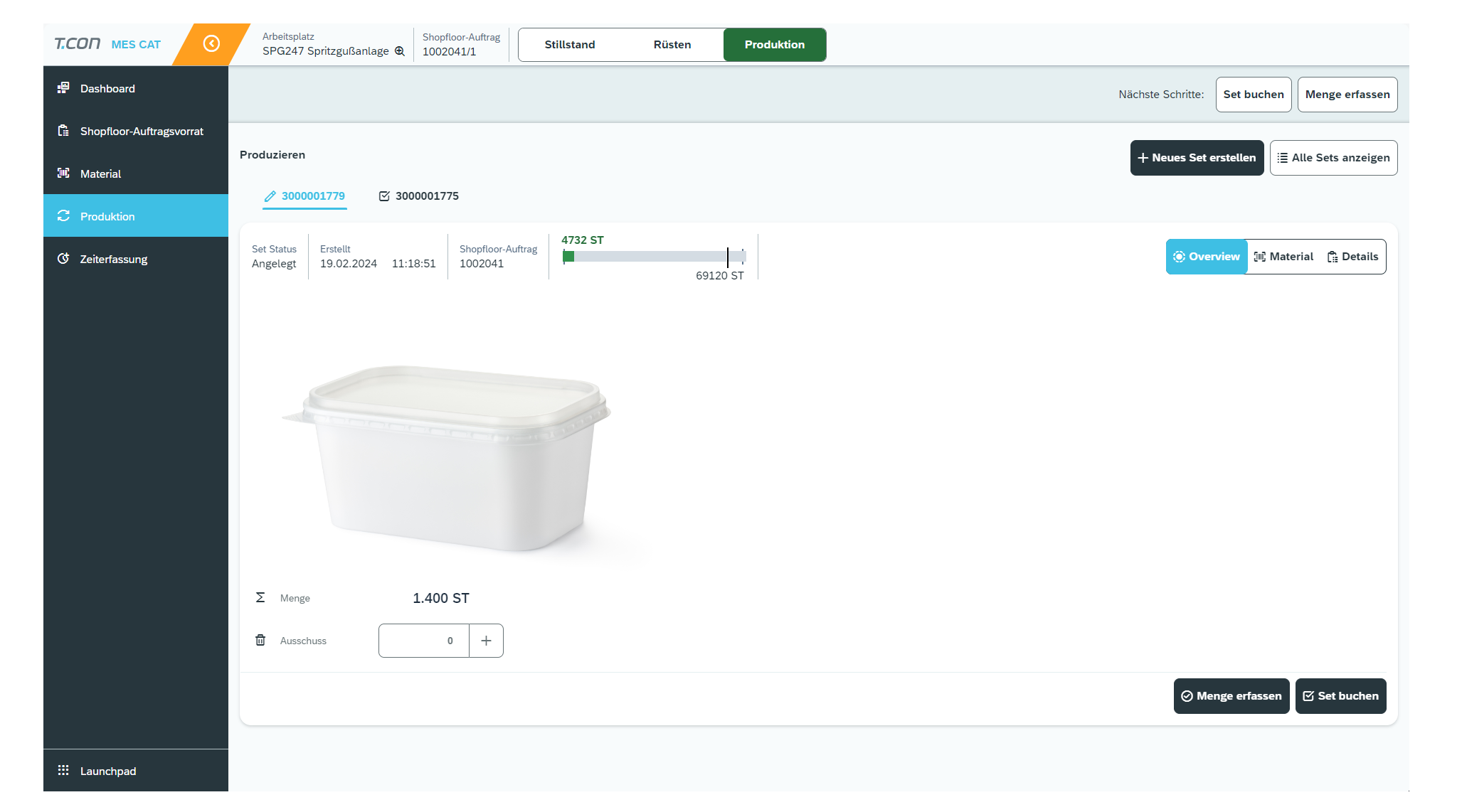
Task: Open the Launchpad grid icon
Action: pos(63,771)
